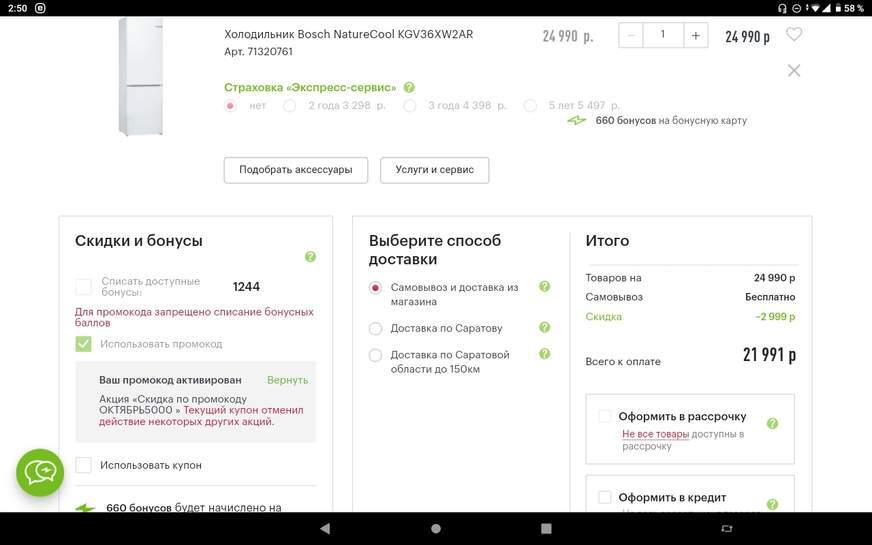Open help icon next to Оформить в рассрочку
This screenshot has height=545, width=872.
pos(772,424)
